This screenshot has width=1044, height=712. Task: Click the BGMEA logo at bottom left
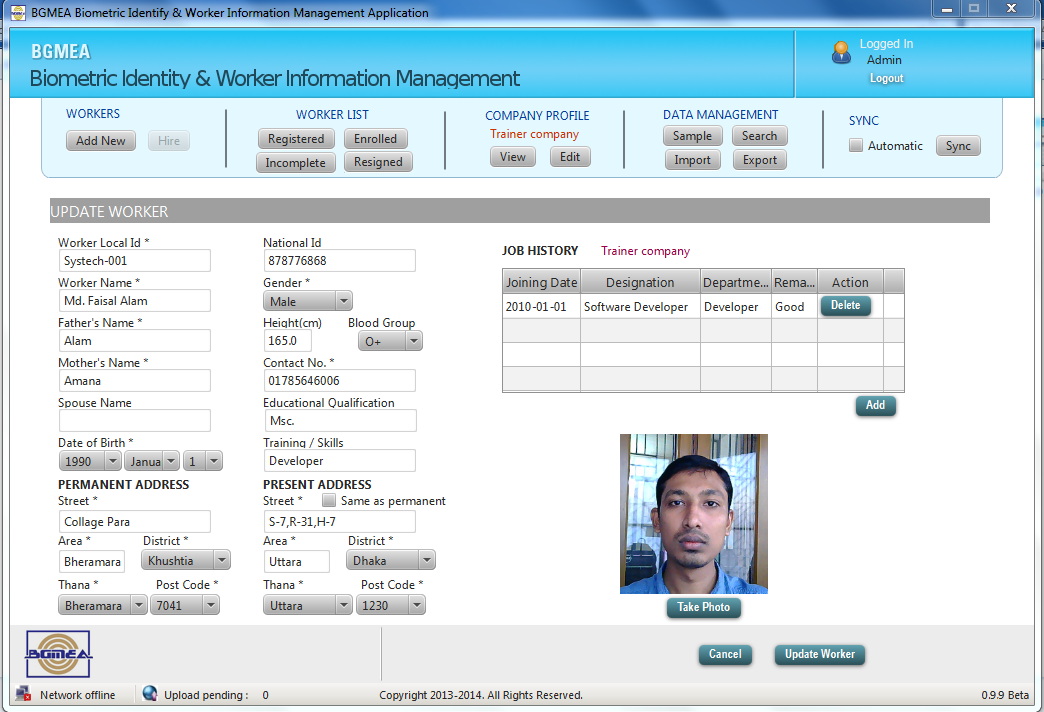click(x=58, y=655)
